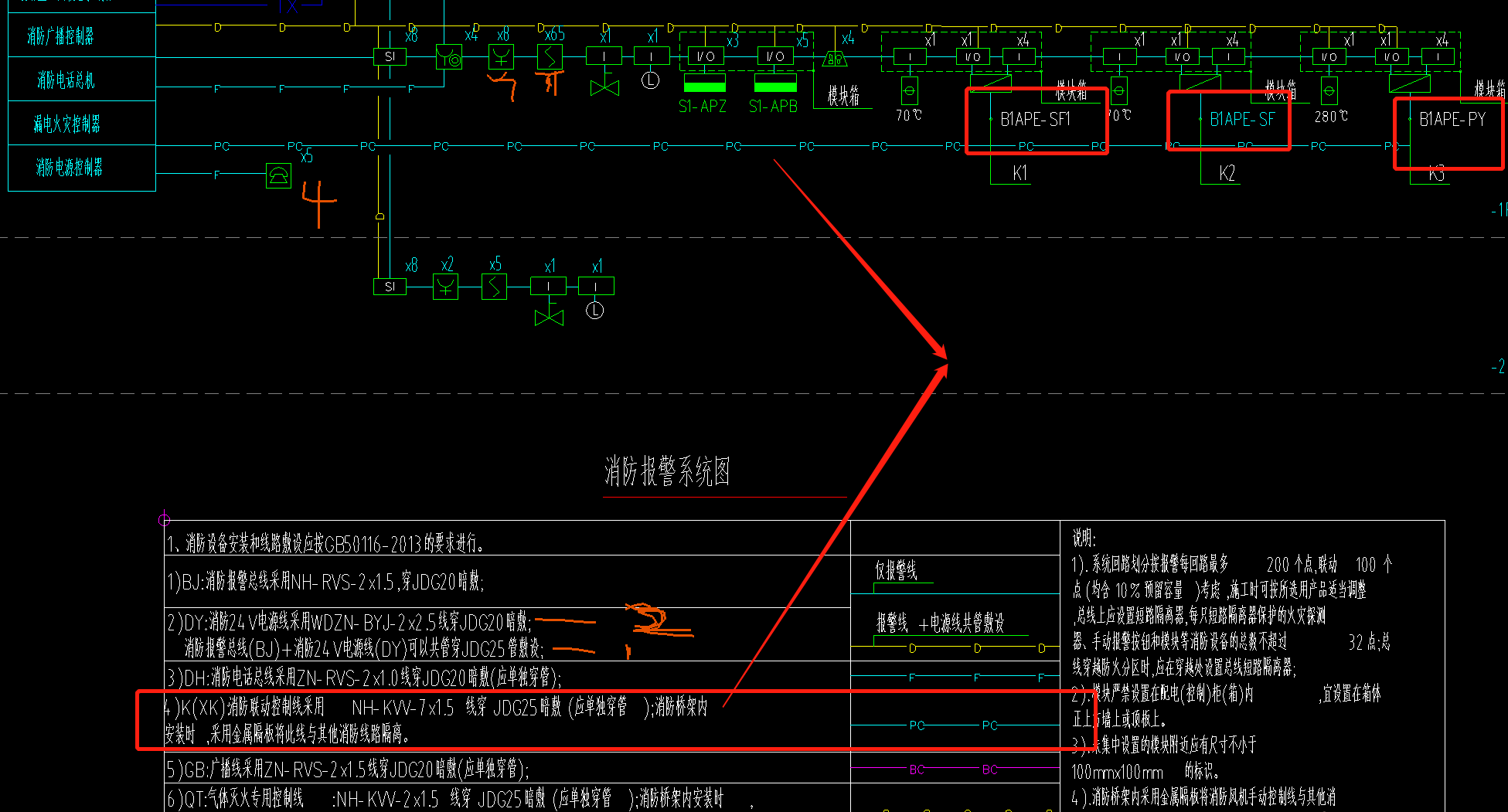Select the fire telephone symbol marked x5
This screenshot has width=1508, height=812.
(x=278, y=175)
